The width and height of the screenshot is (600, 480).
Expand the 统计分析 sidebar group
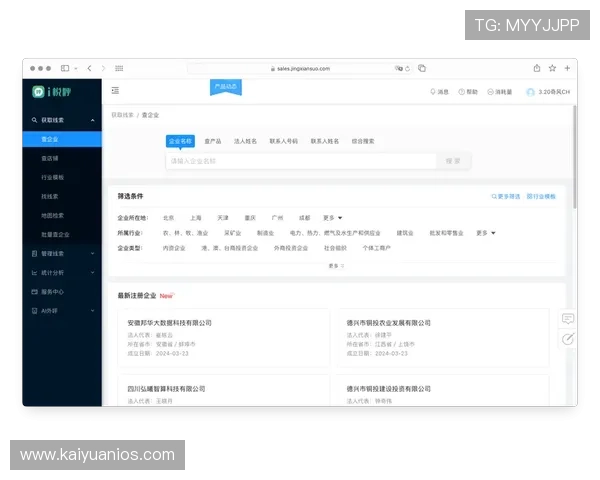pos(93,273)
